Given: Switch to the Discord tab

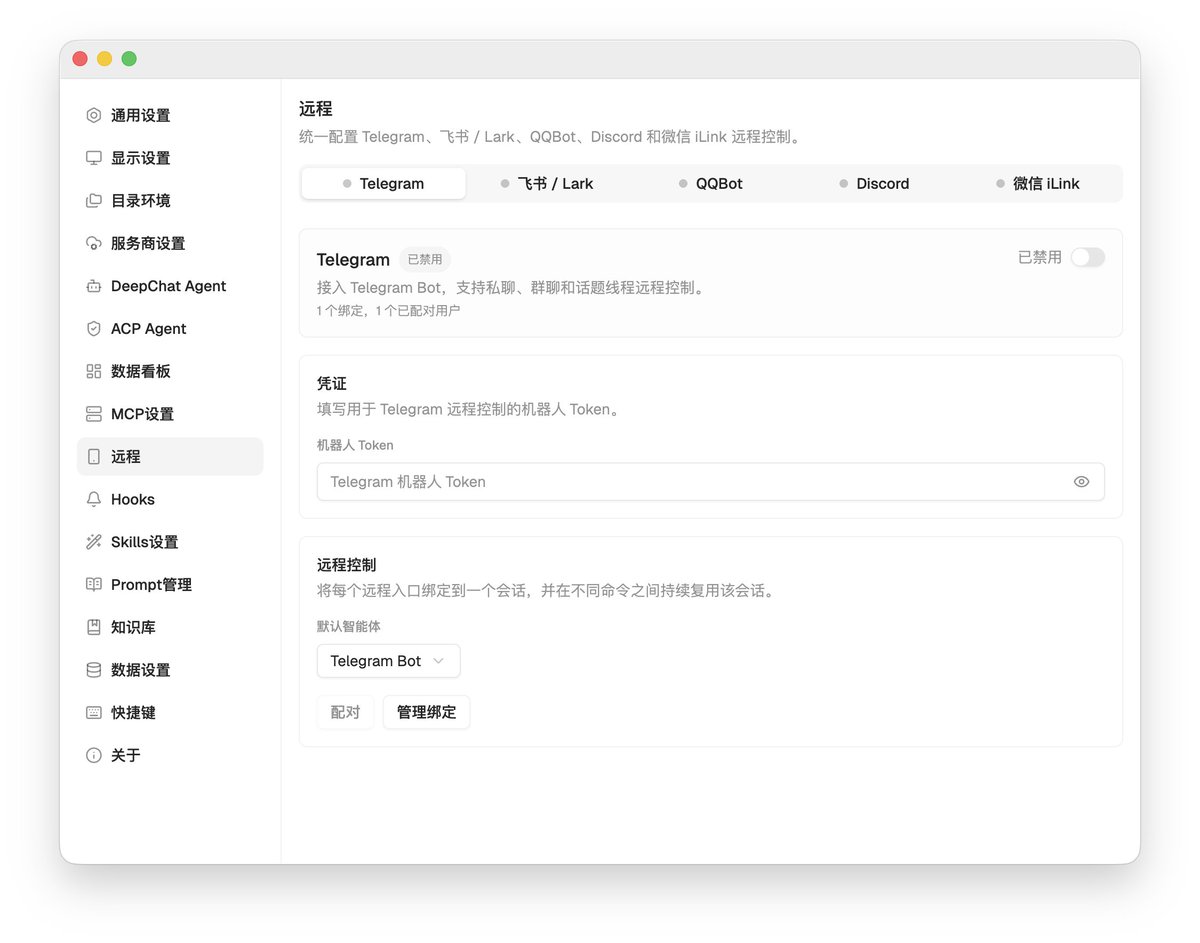Looking at the screenshot, I should pyautogui.click(x=875, y=183).
